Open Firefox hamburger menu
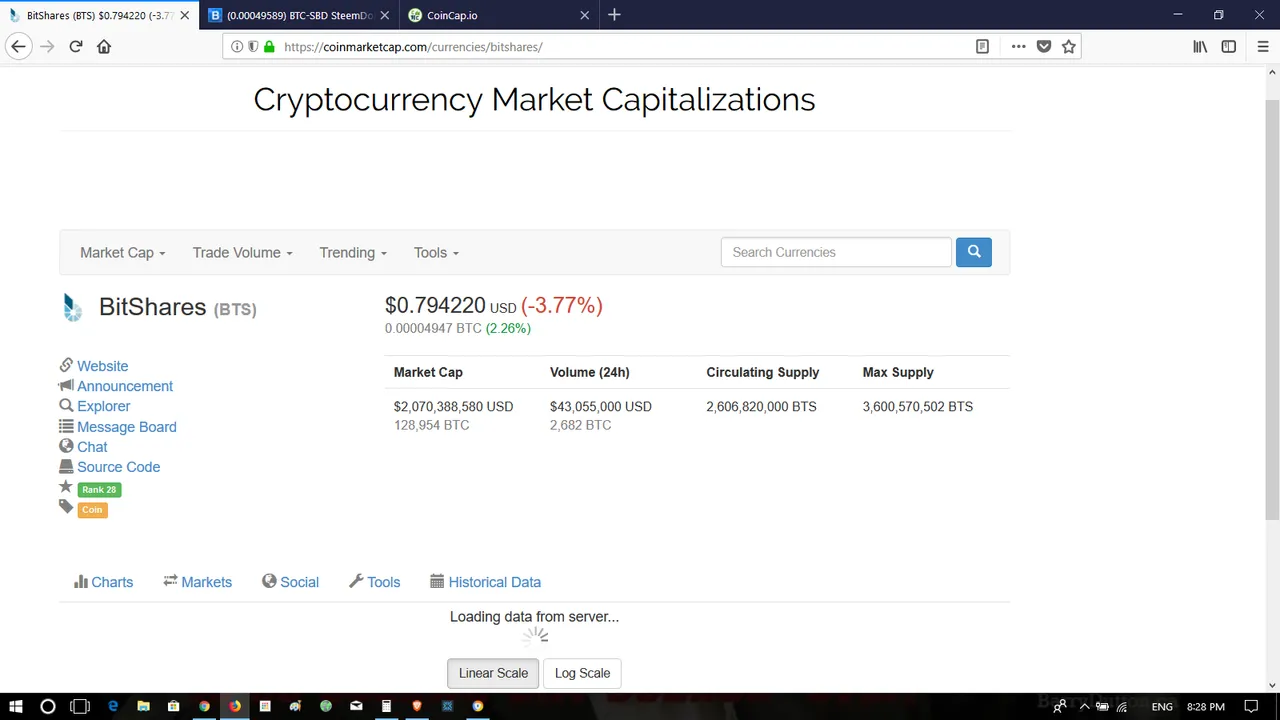Image resolution: width=1280 pixels, height=720 pixels. pyautogui.click(x=1263, y=47)
